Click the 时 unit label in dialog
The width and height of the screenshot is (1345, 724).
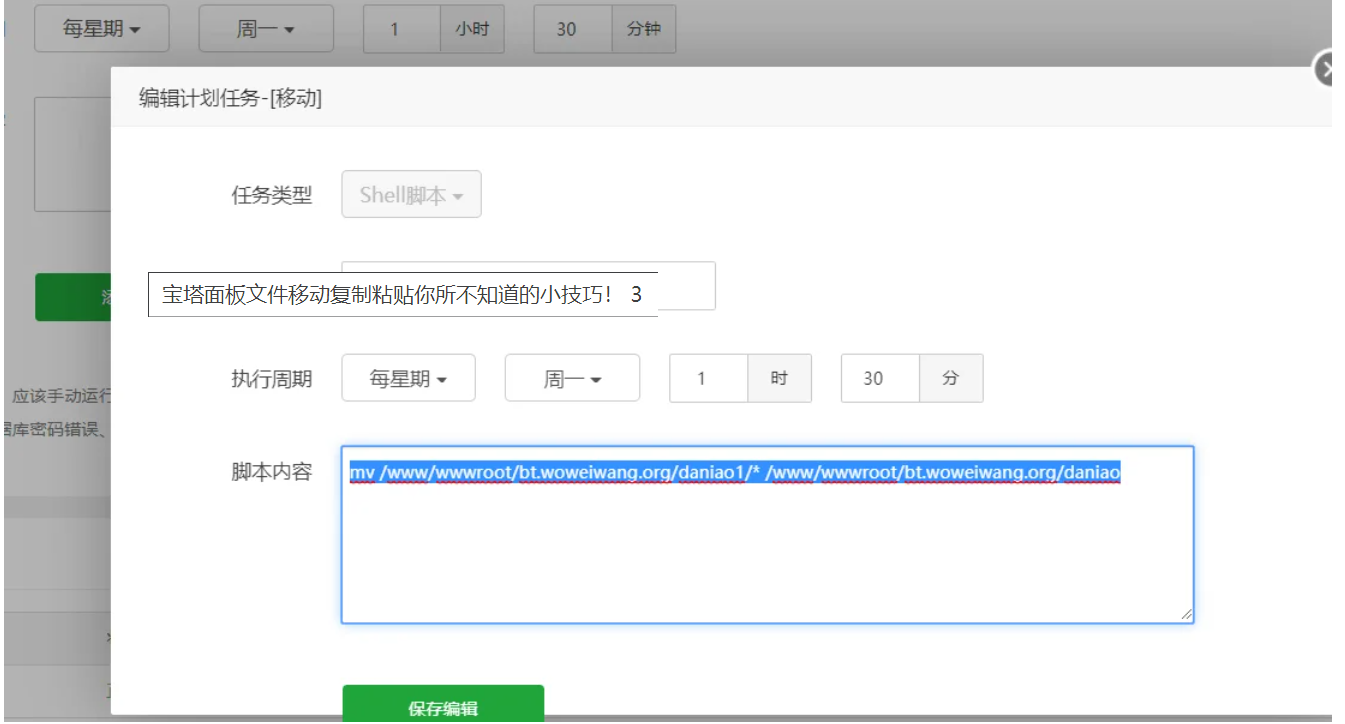(779, 379)
